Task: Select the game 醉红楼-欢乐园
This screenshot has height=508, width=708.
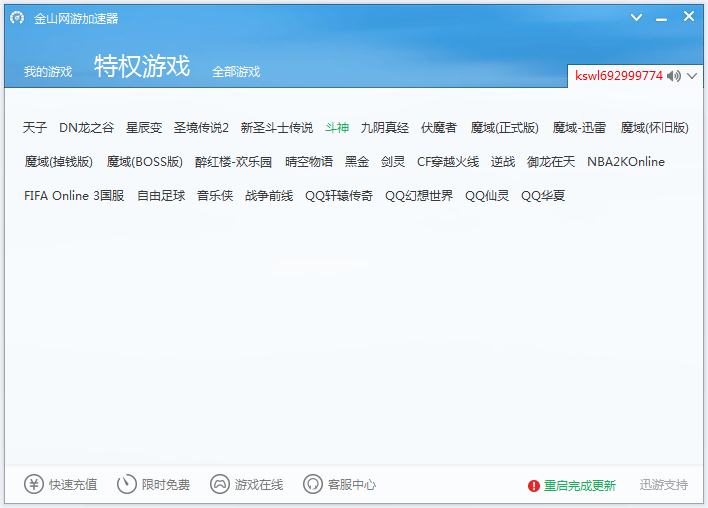Action: [x=233, y=162]
